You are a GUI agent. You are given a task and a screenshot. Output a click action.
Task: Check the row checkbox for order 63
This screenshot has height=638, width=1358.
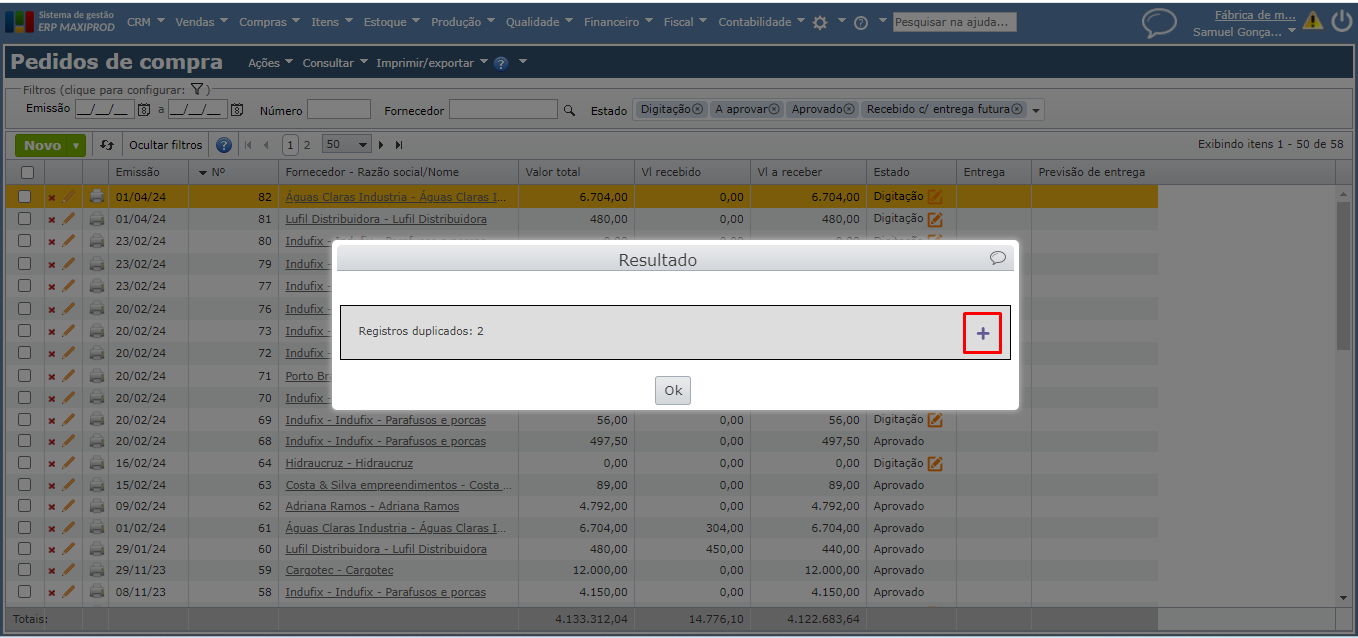coord(25,485)
